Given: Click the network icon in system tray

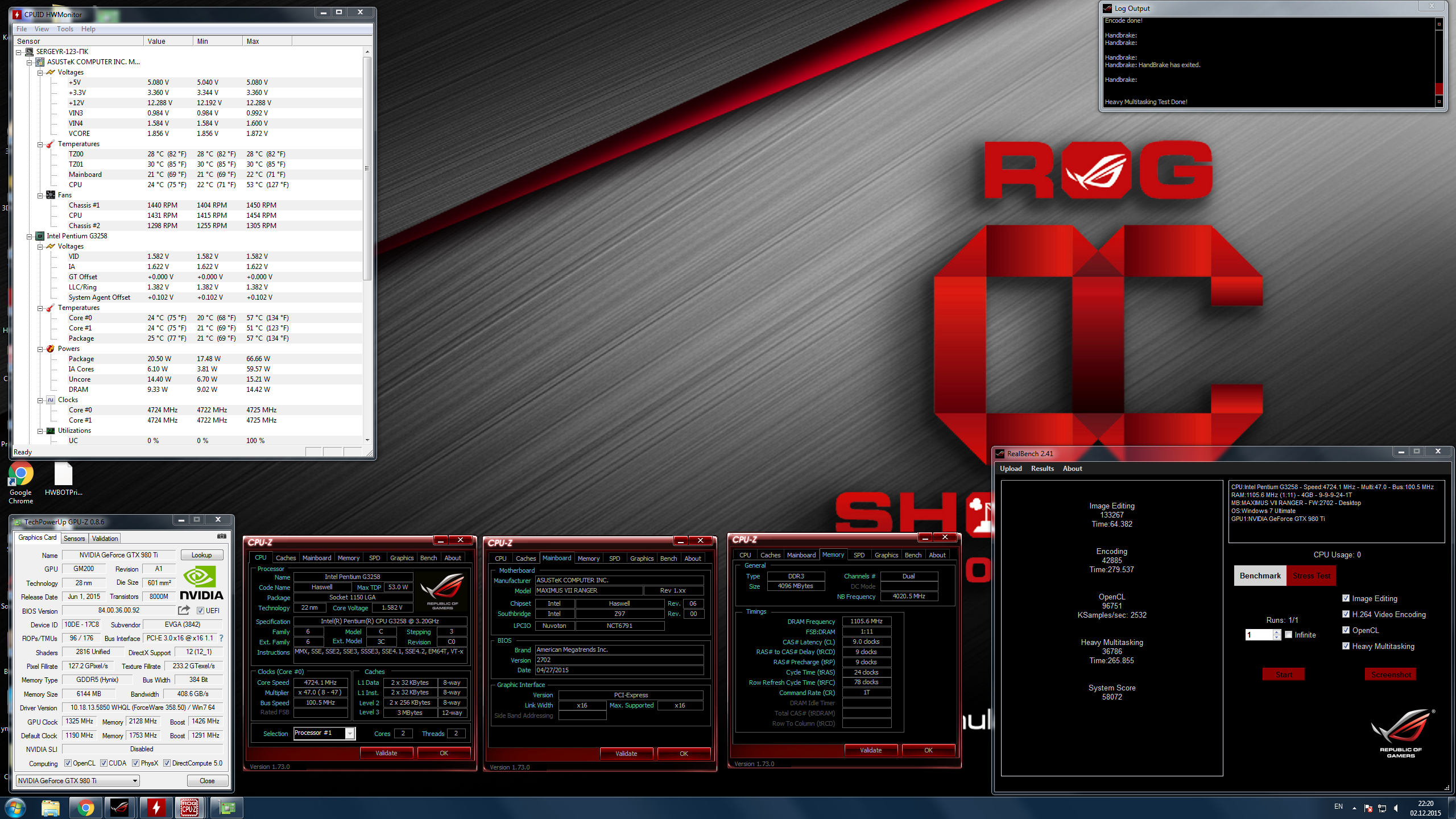Looking at the screenshot, I should tap(1382, 808).
